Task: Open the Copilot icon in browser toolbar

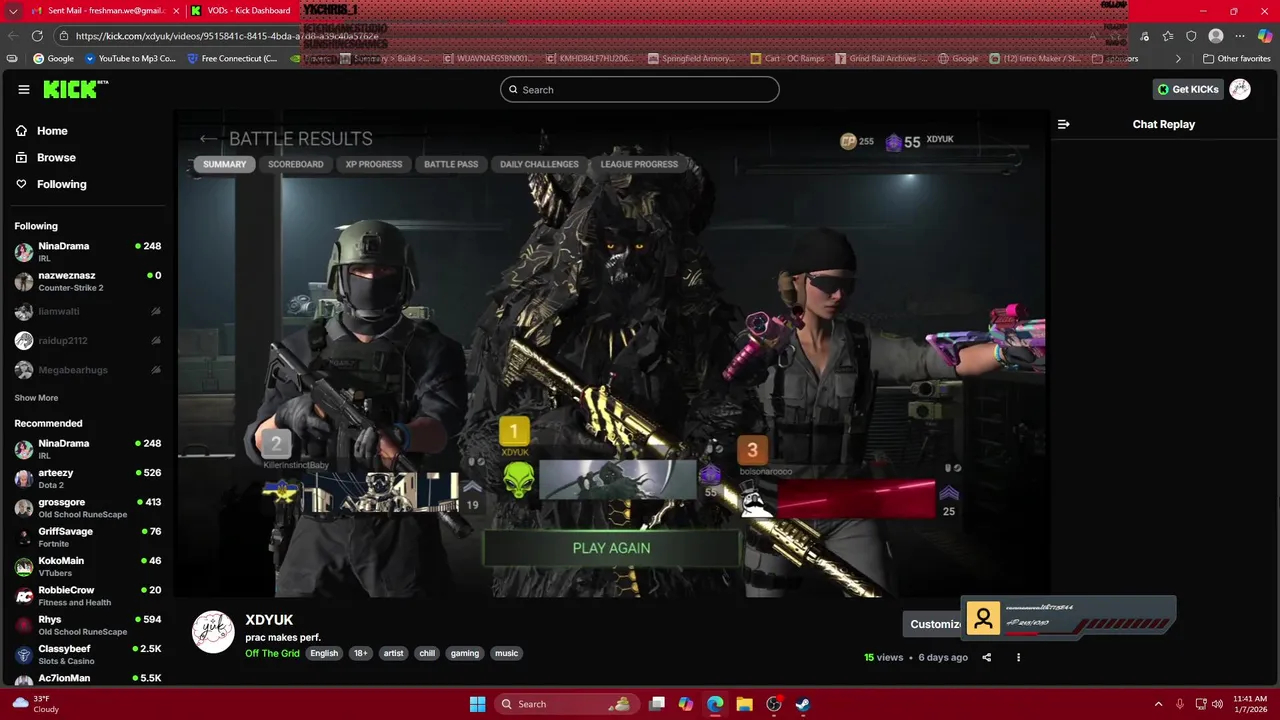Action: click(1265, 36)
